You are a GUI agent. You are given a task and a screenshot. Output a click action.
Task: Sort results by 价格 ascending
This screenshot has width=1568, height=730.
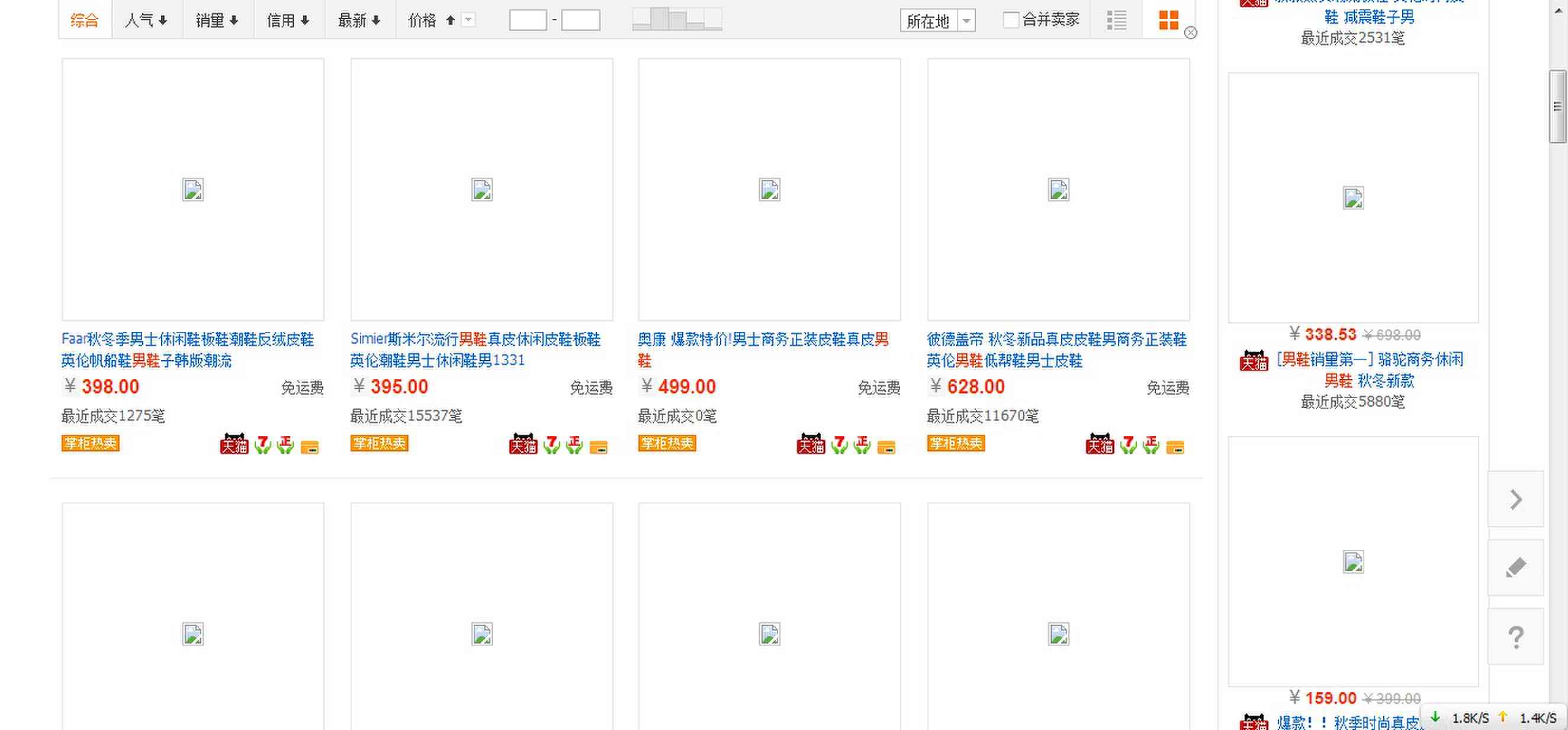tap(432, 20)
